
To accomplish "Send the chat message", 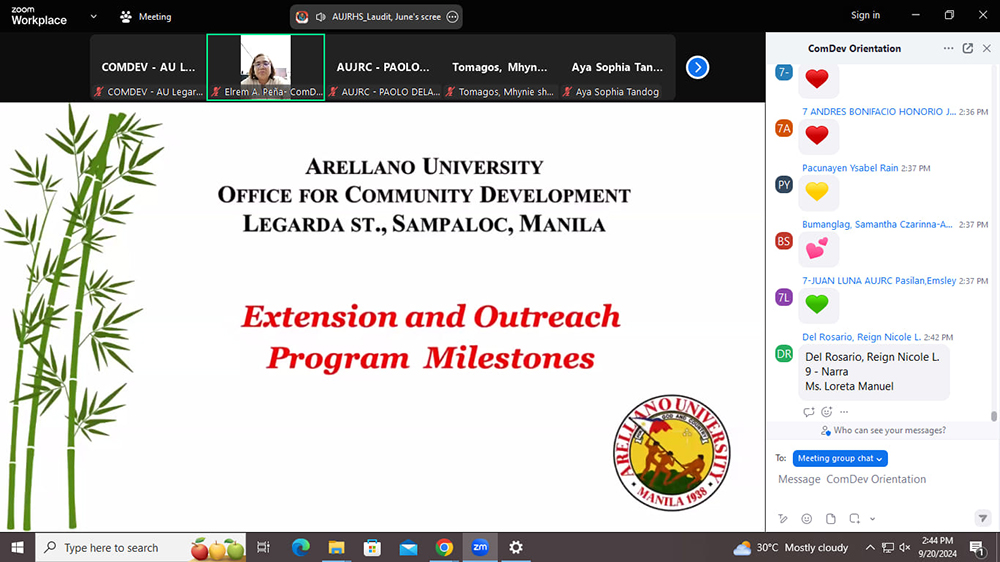I will tap(983, 519).
